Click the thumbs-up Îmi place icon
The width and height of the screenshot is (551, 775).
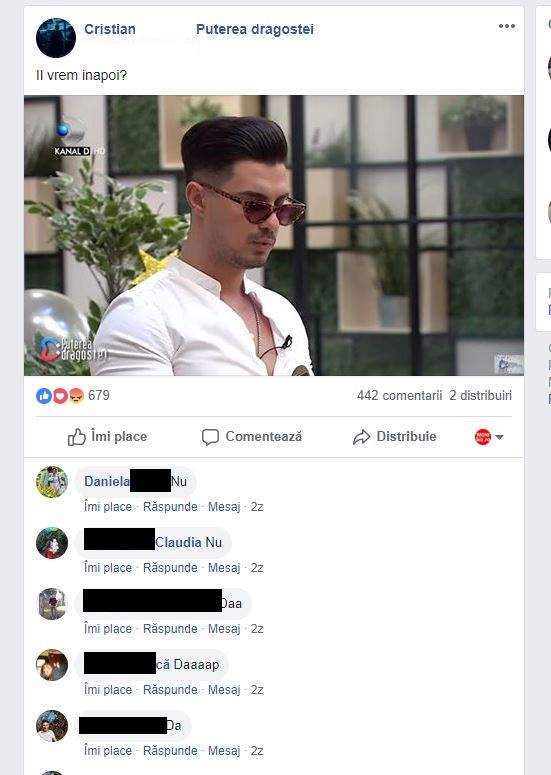[x=77, y=437]
